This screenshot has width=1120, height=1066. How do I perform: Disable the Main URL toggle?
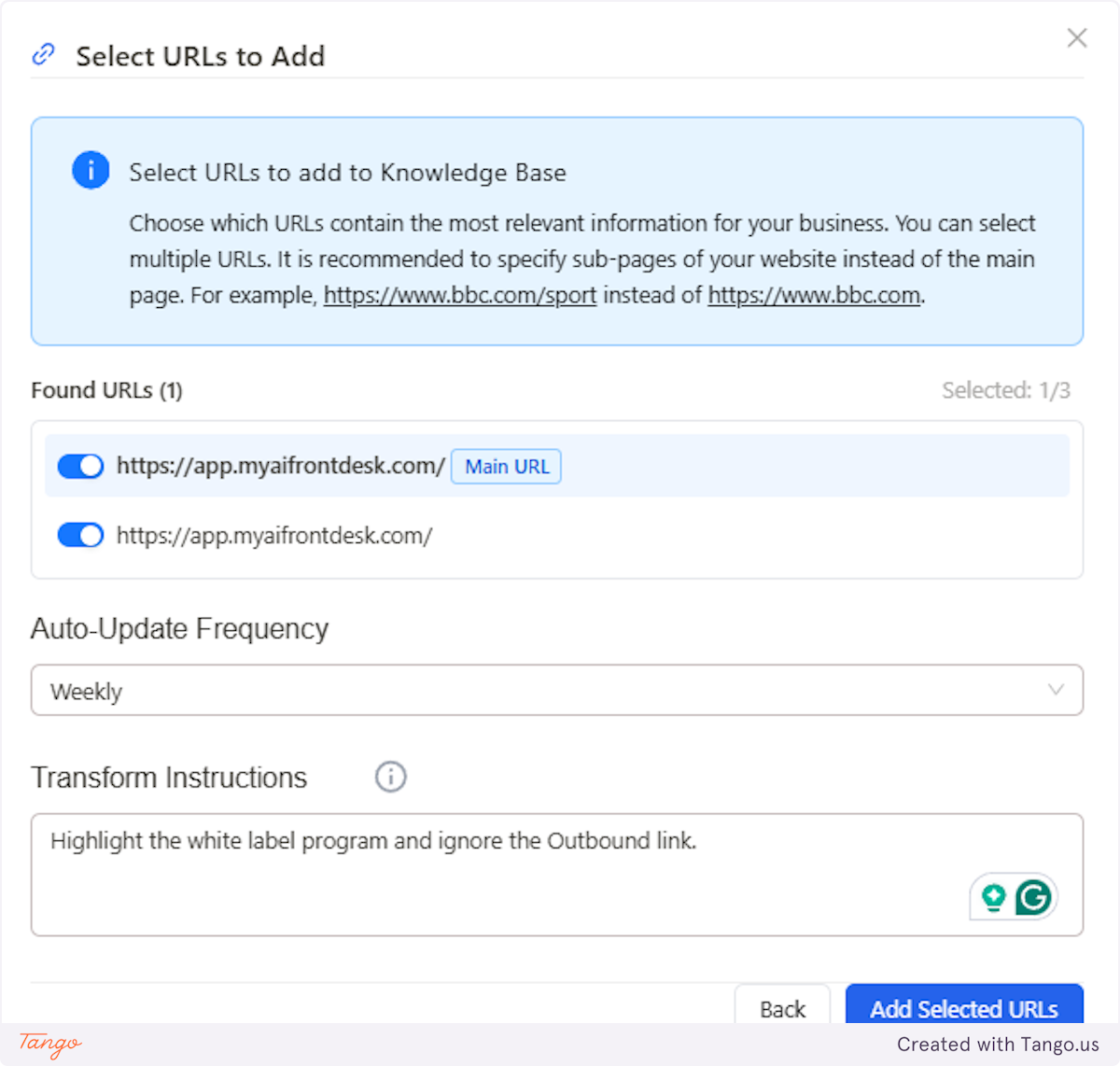pyautogui.click(x=80, y=466)
